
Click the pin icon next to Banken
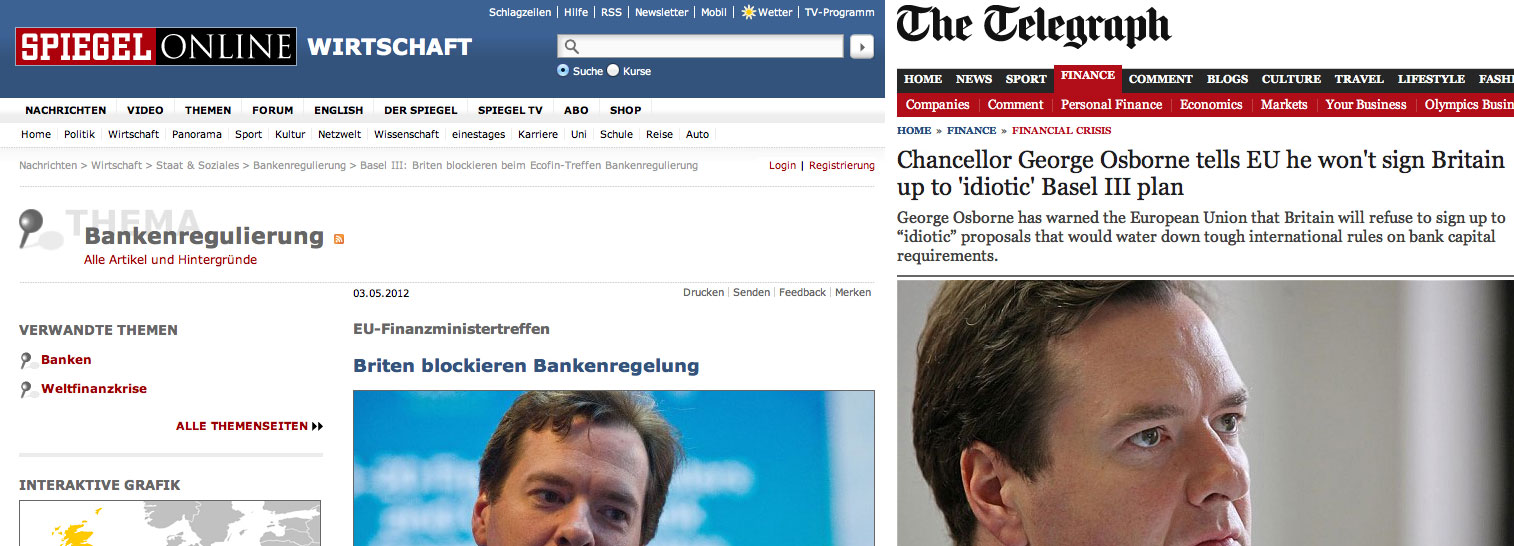click(x=28, y=360)
